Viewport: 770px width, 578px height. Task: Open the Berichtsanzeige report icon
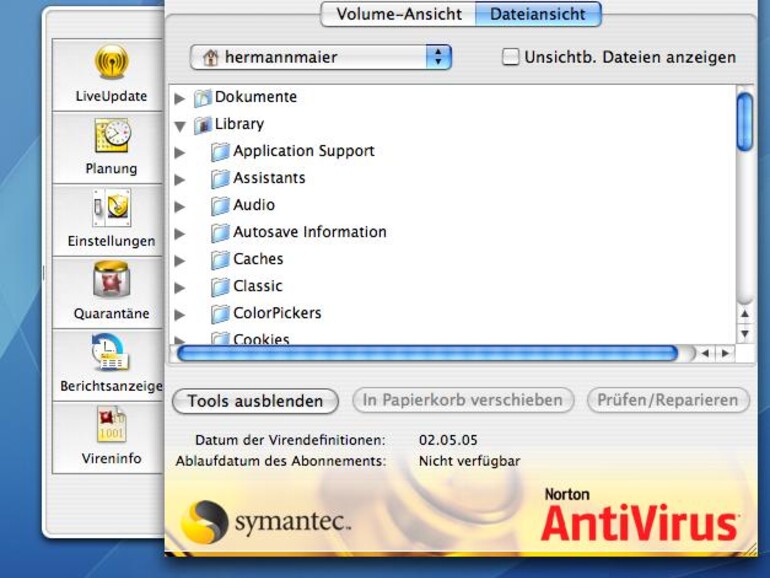(110, 352)
